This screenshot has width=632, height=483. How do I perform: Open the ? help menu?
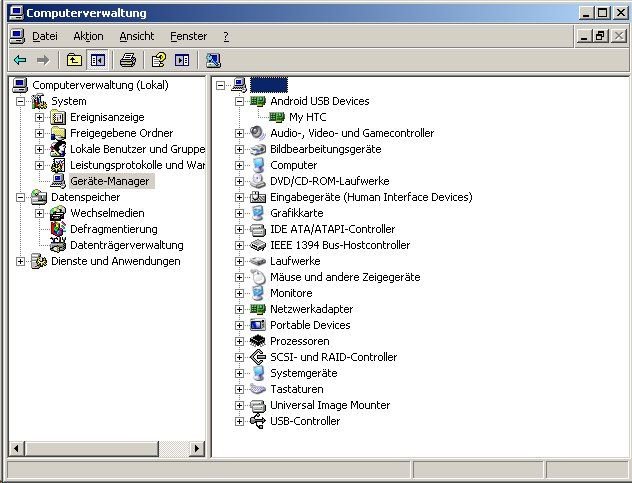point(226,36)
